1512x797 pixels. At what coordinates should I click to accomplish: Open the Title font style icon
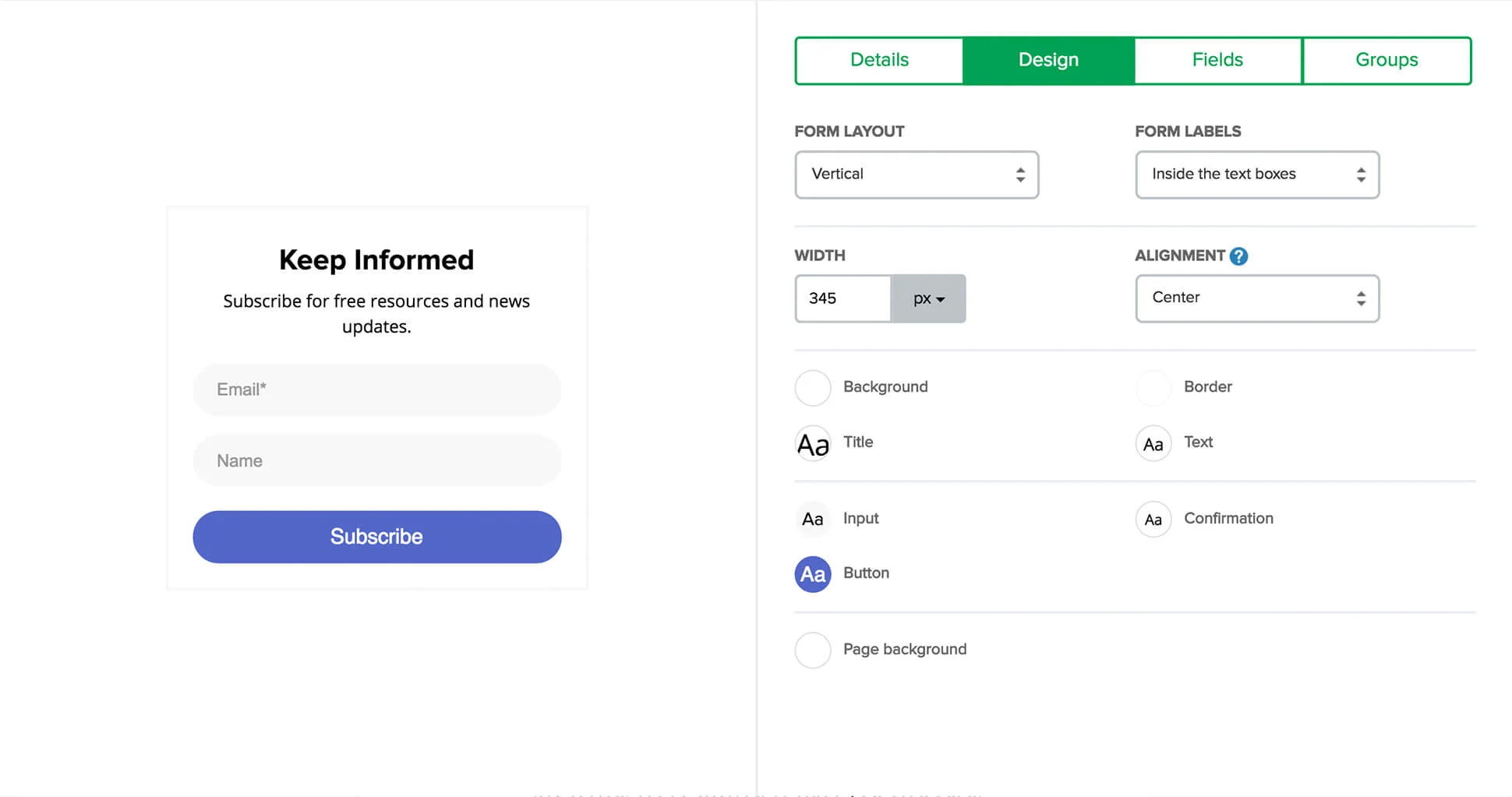(813, 443)
